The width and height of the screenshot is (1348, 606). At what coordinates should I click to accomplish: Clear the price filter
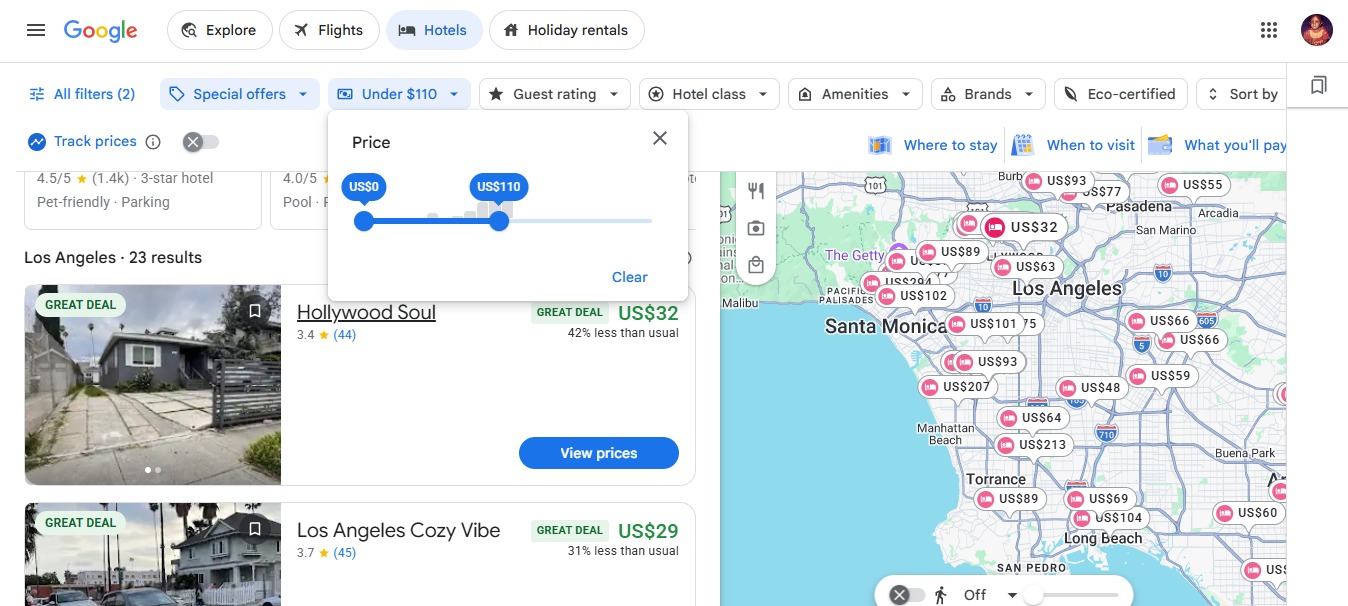630,277
